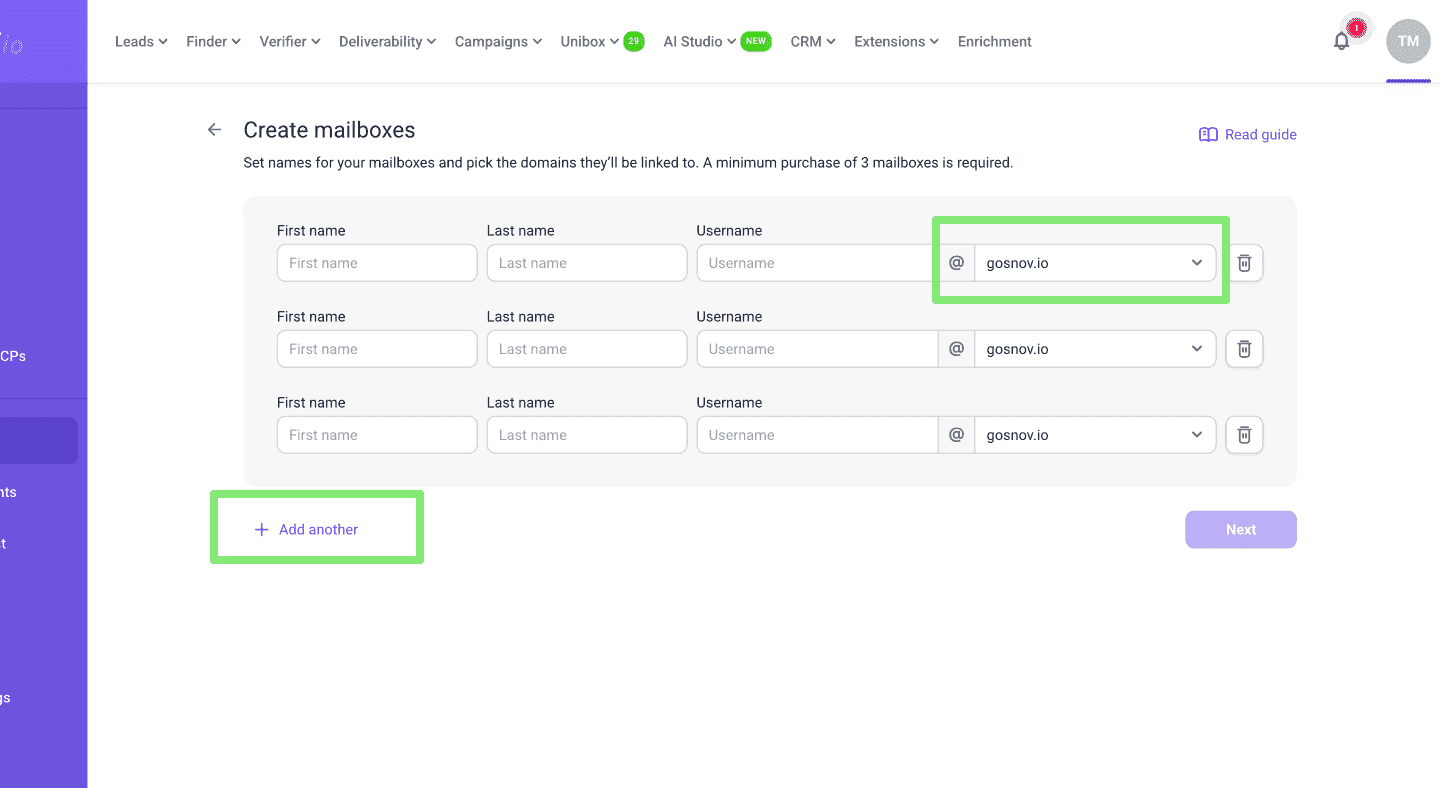Open the notifications bell

click(1342, 41)
